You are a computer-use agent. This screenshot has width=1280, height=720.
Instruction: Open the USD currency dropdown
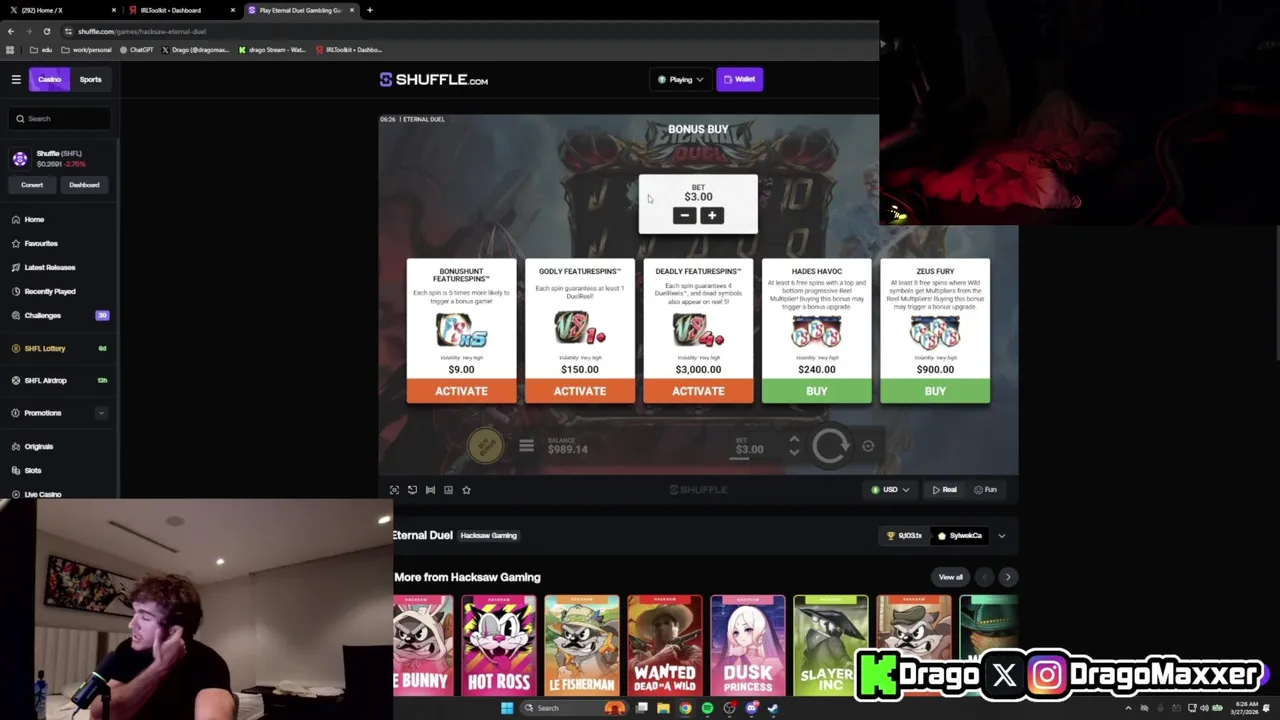click(x=890, y=490)
